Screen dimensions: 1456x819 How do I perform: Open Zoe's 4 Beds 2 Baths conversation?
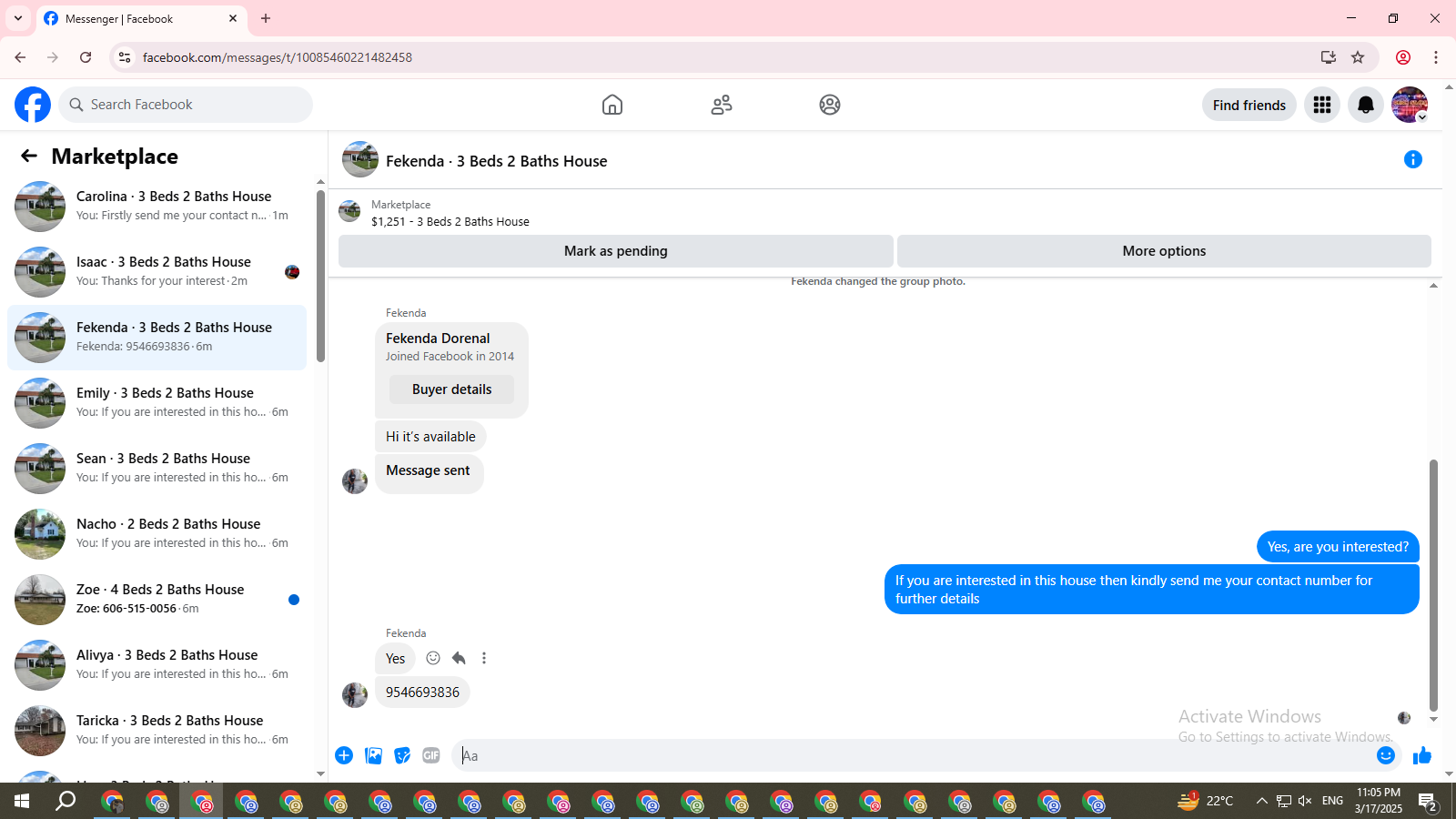(x=157, y=600)
